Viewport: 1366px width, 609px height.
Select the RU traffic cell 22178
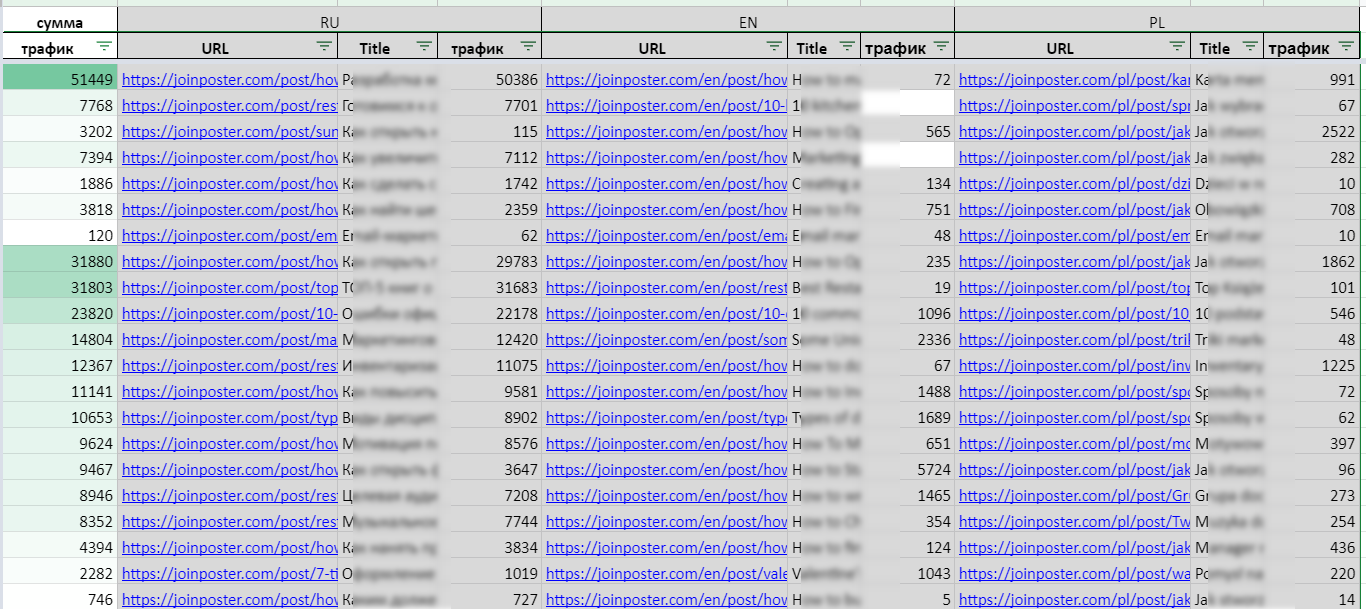click(490, 313)
